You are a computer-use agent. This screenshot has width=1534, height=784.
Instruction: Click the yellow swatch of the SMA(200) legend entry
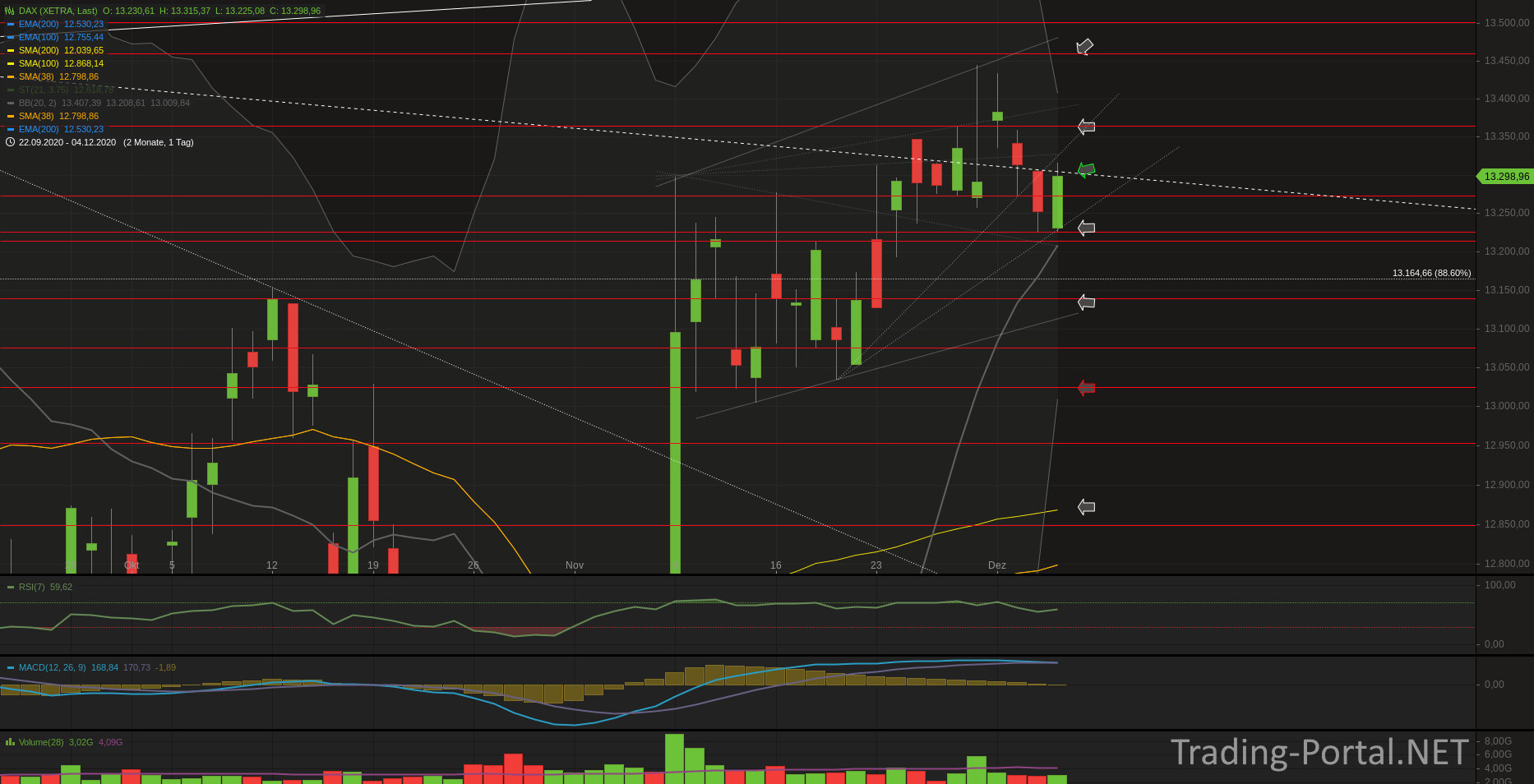11,50
